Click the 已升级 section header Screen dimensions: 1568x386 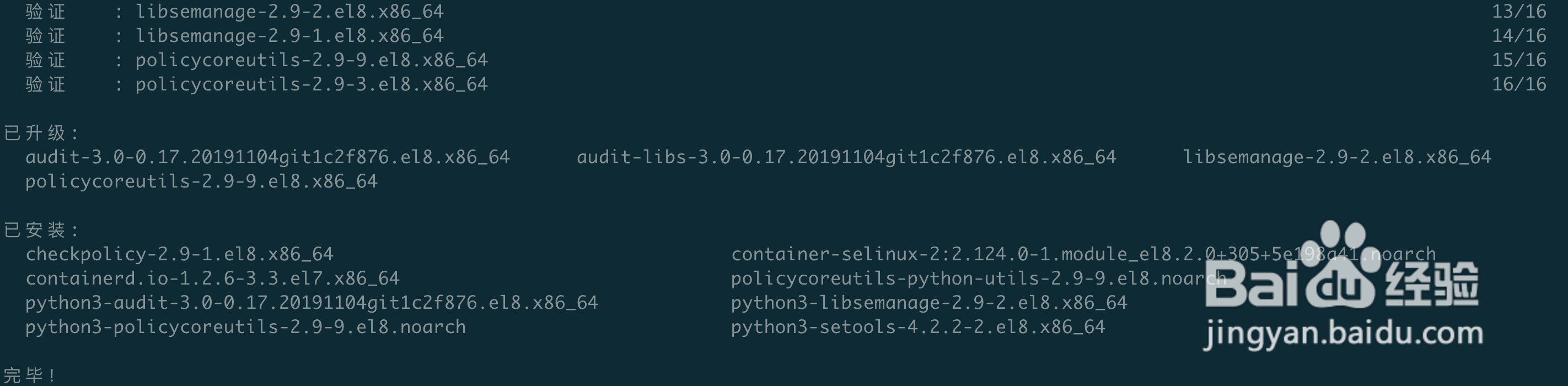click(x=41, y=133)
